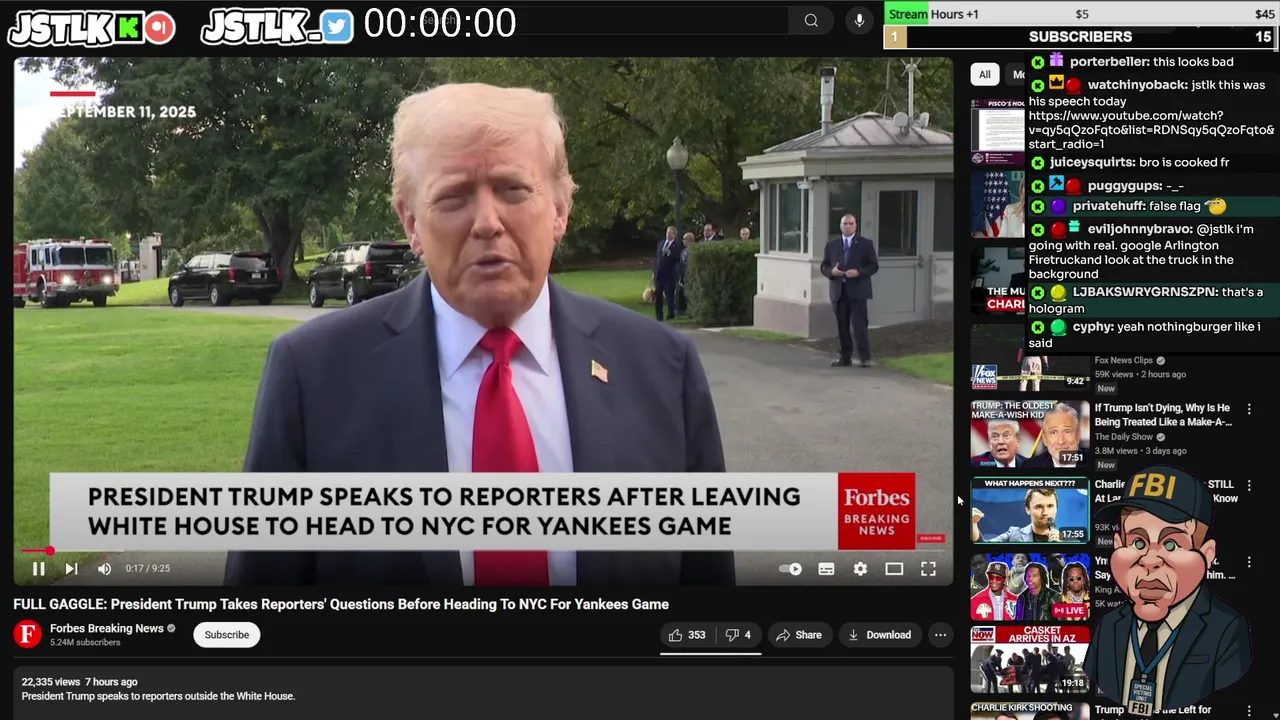Open more actions menu beside Download
This screenshot has width=1280, height=720.
[940, 635]
